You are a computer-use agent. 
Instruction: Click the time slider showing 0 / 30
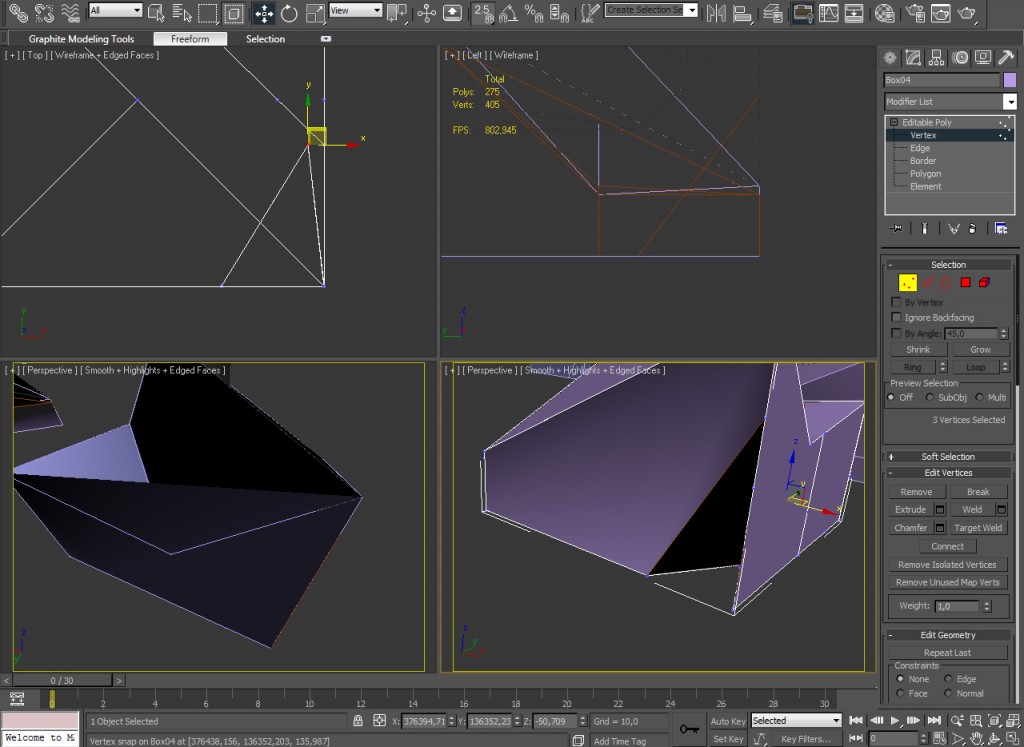coord(62,680)
